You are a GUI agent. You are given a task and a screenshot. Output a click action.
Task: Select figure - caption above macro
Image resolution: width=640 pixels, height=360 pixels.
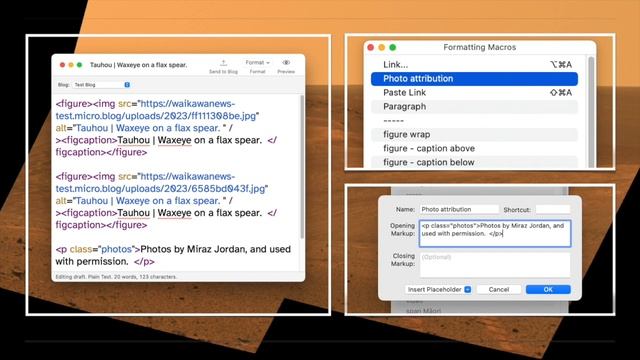click(x=474, y=148)
